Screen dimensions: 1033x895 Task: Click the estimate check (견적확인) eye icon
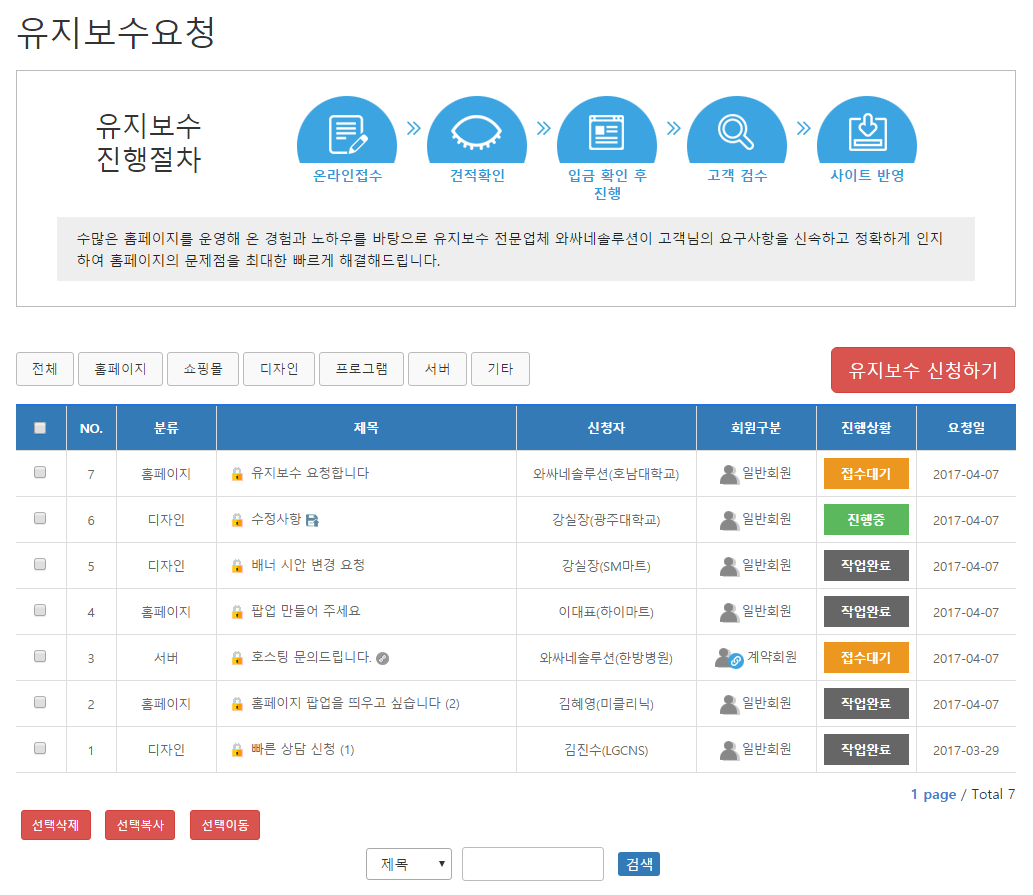477,132
